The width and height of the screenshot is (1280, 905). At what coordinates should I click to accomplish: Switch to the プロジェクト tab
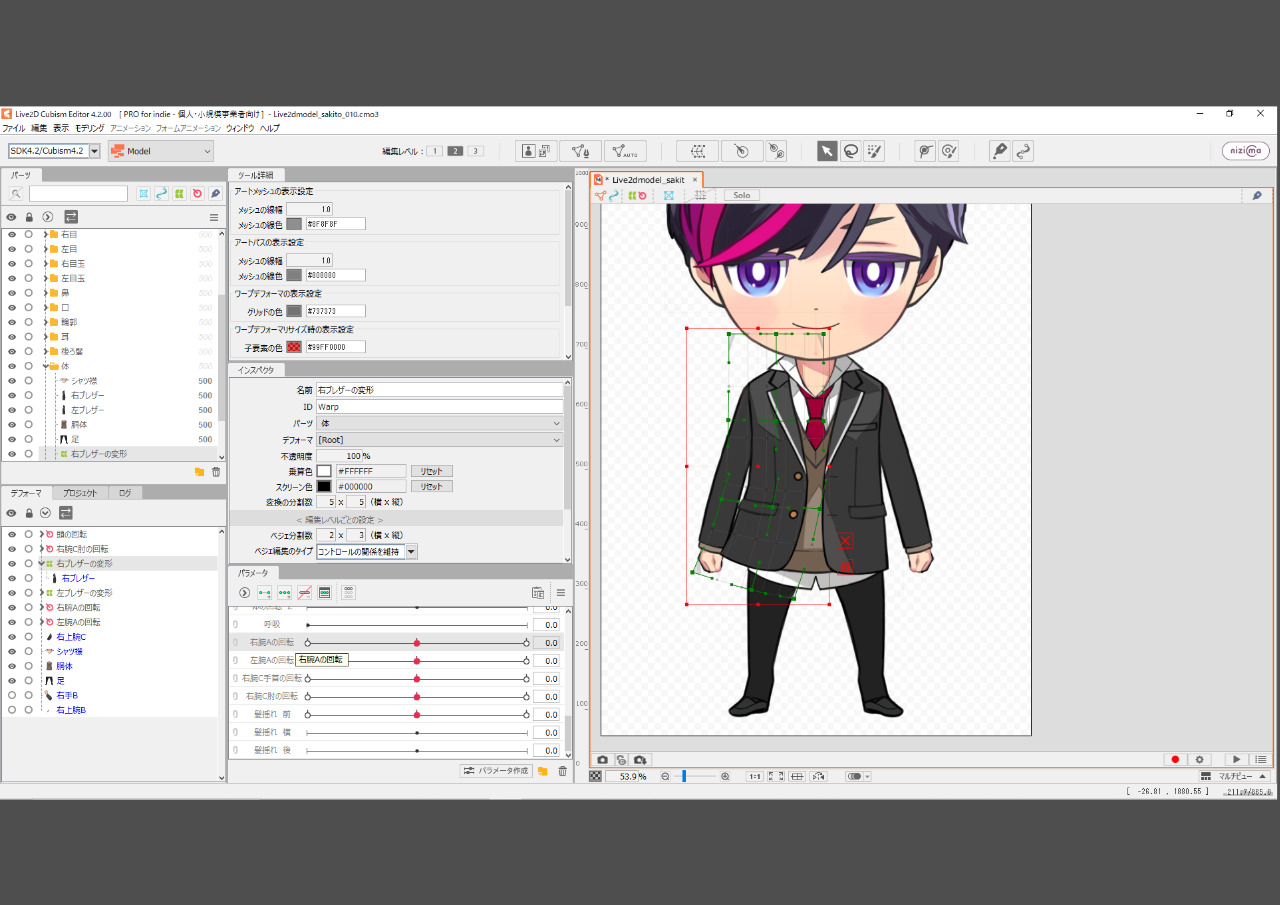click(x=79, y=493)
